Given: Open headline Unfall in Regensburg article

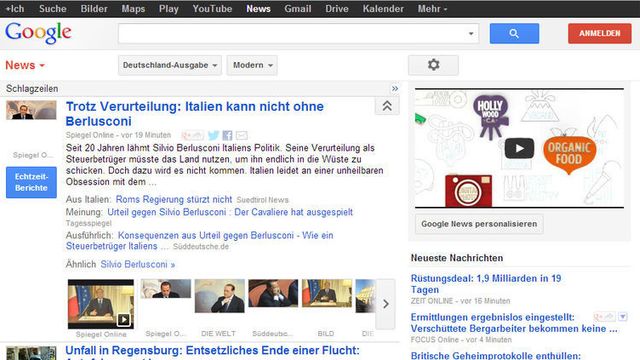Looking at the screenshot, I should 212,351.
